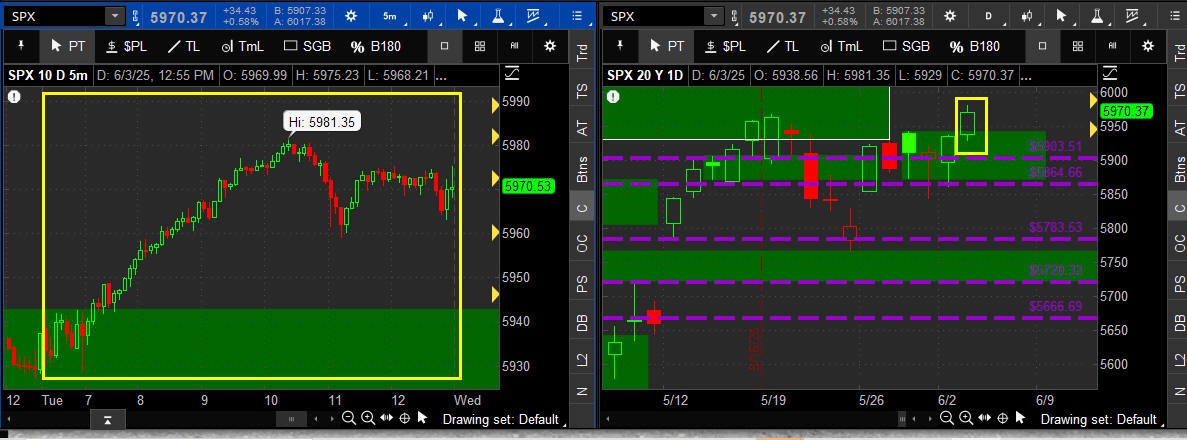Image resolution: width=1187 pixels, height=440 pixels.
Task: Open the OC side tab on right chart
Action: 1176,247
